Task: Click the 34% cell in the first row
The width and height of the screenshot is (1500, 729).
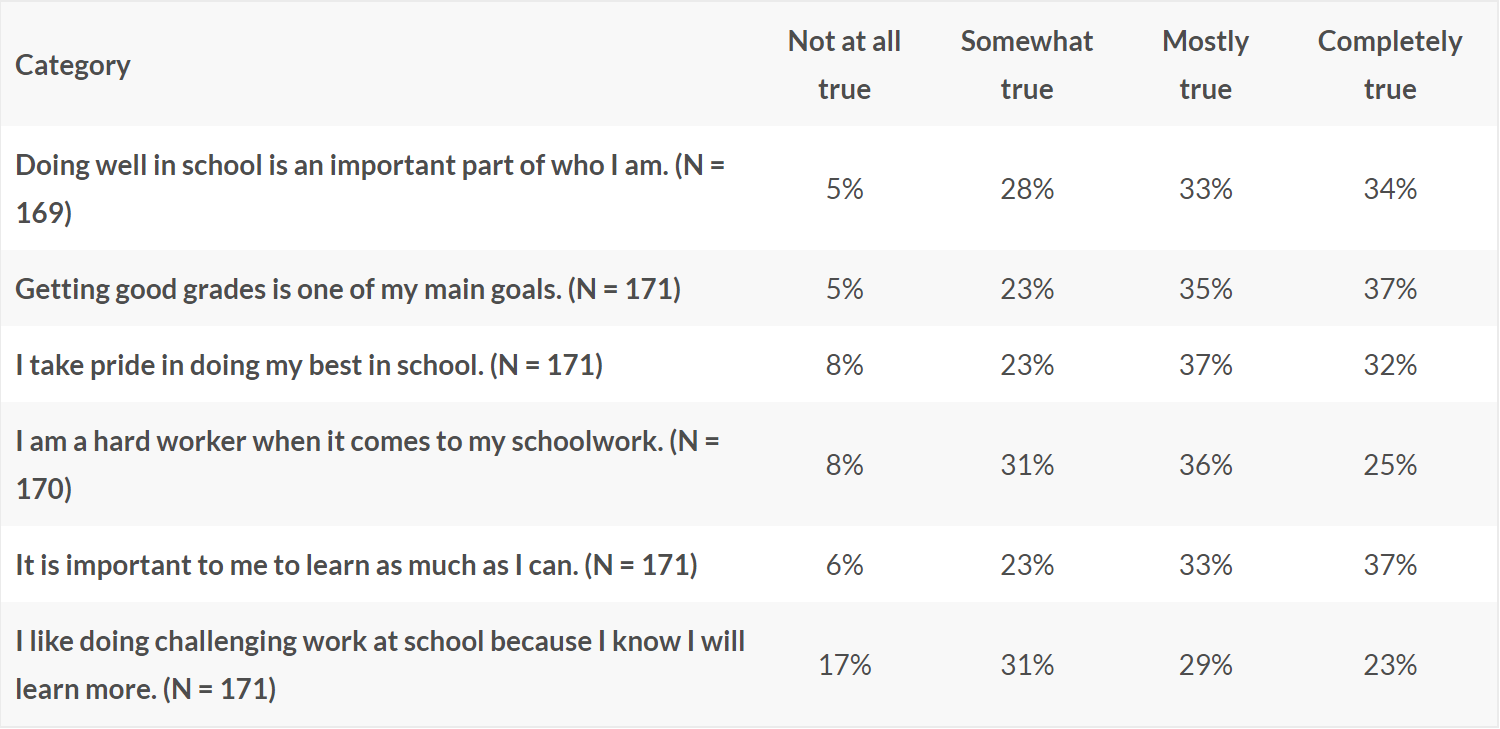Action: pyautogui.click(x=1390, y=189)
